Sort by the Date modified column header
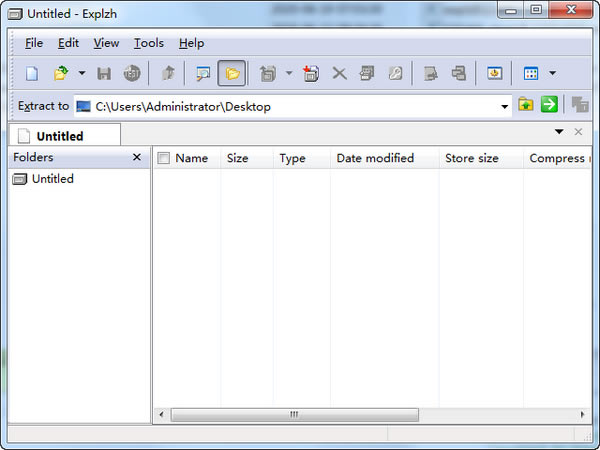The image size is (600, 450). (x=375, y=158)
